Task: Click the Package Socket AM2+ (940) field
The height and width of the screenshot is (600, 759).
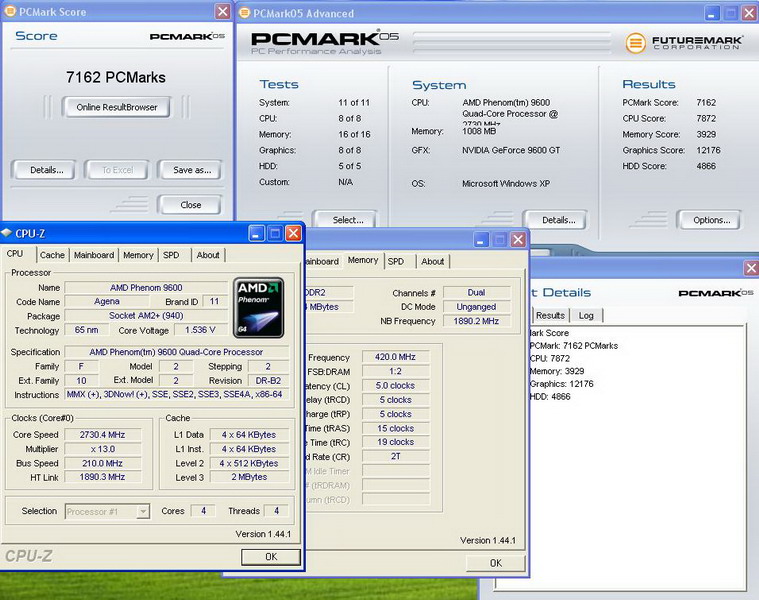Action: coord(146,315)
